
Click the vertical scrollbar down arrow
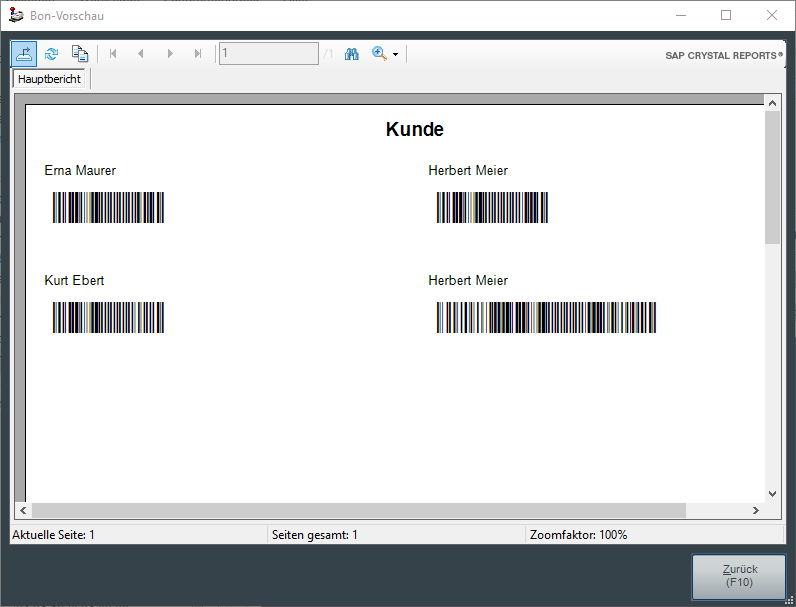(x=772, y=493)
